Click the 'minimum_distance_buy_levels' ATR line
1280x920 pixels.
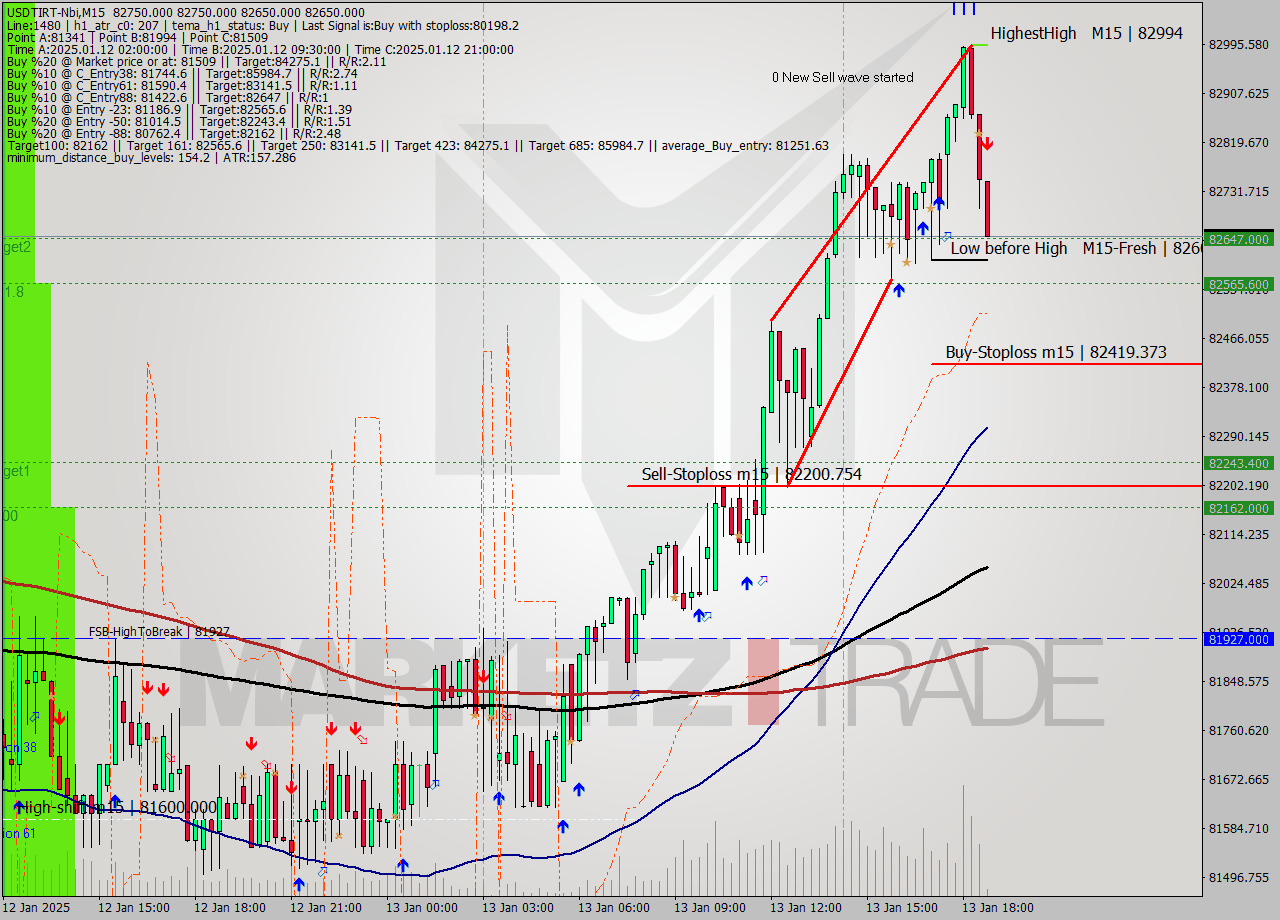[x=150, y=157]
